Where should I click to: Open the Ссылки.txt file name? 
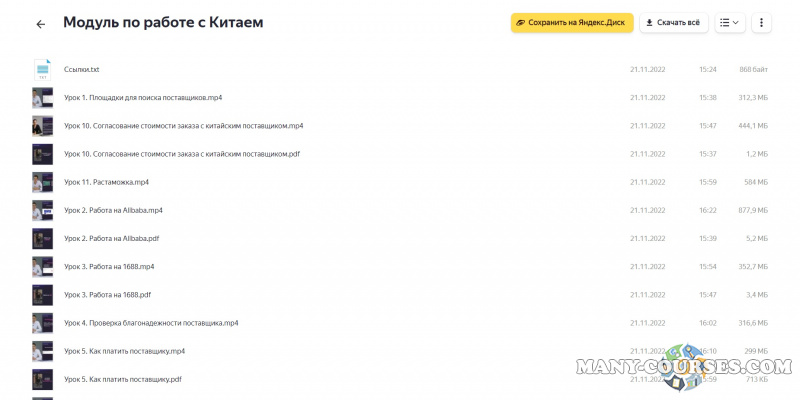(81, 70)
